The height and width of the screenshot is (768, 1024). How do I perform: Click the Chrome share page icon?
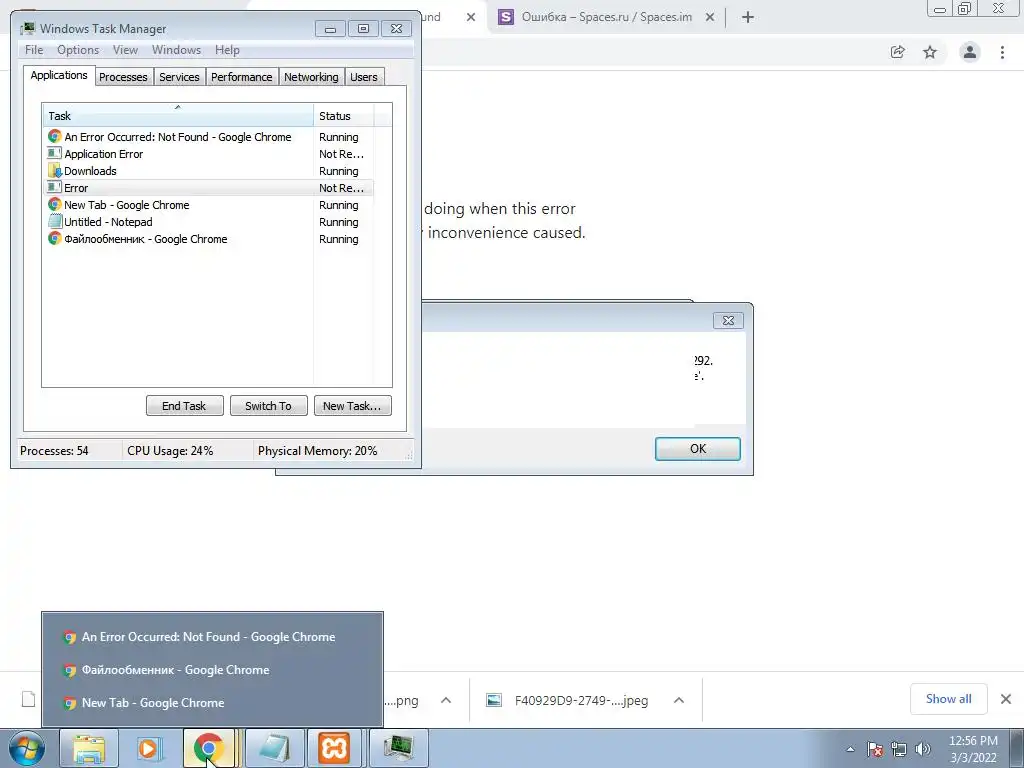(x=898, y=52)
